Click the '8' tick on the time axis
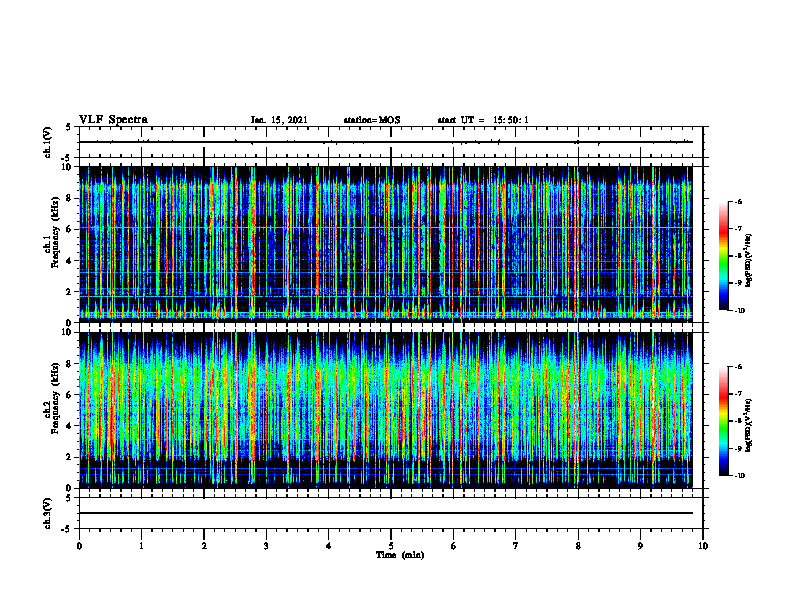 coord(578,546)
